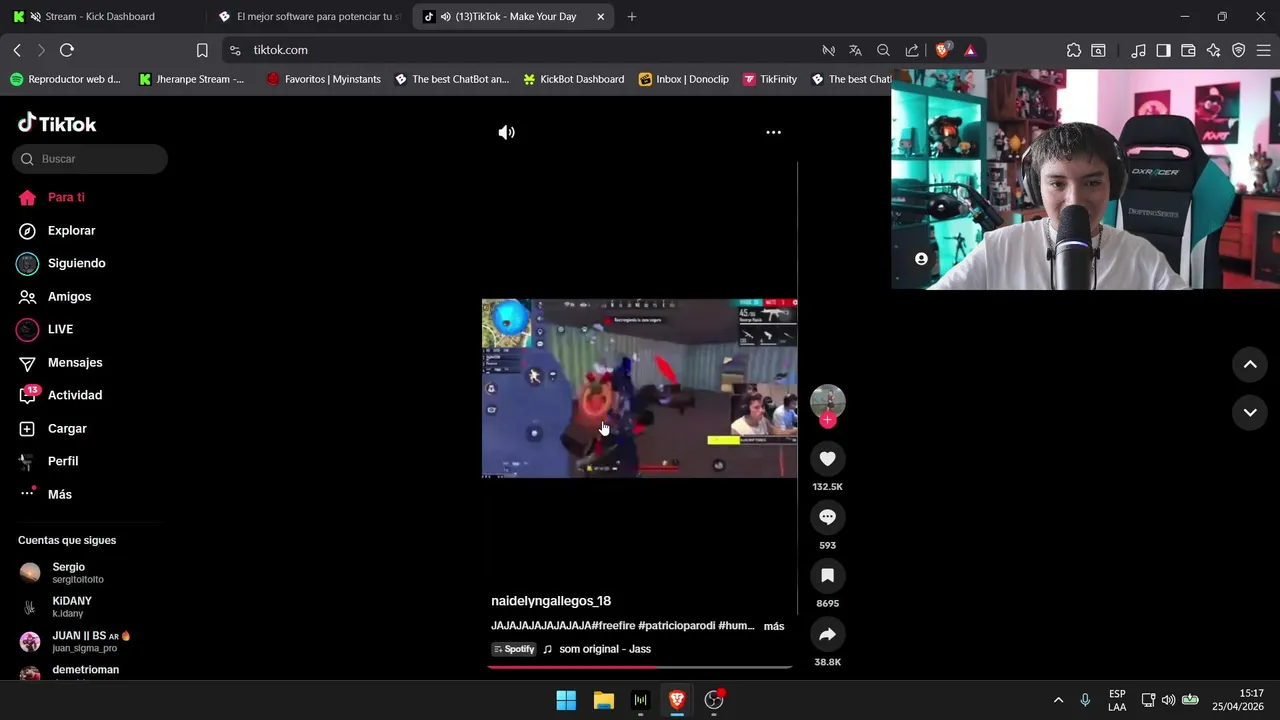This screenshot has height=720, width=1280.
Task: Click the tiktok.com address bar
Action: coord(520,50)
